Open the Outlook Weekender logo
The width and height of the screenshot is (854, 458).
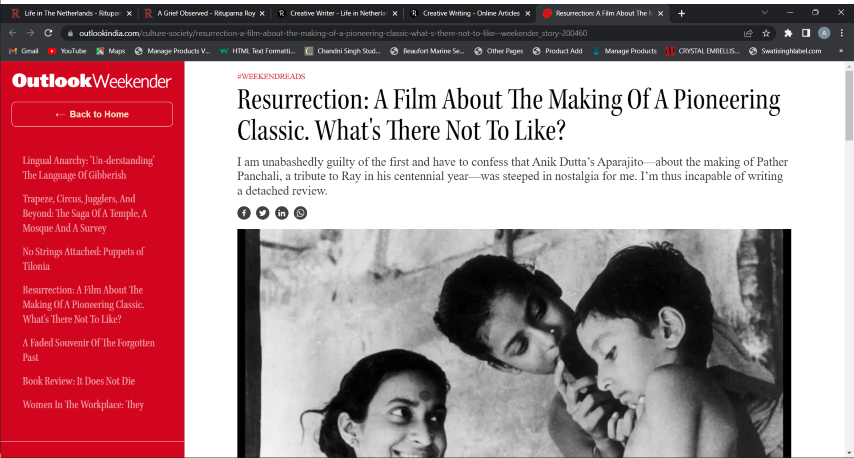(x=92, y=81)
